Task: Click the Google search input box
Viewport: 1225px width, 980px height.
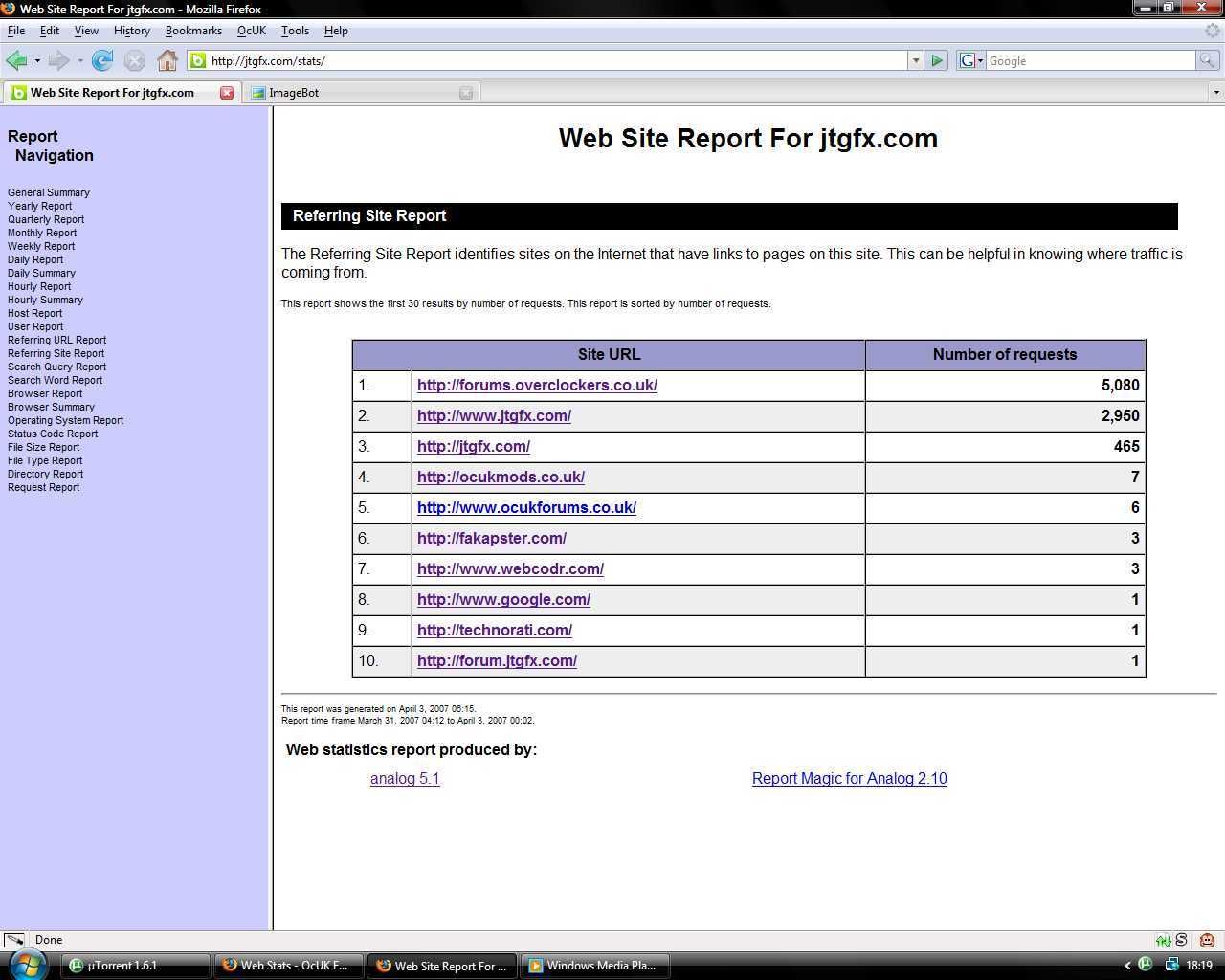Action: (x=1091, y=60)
